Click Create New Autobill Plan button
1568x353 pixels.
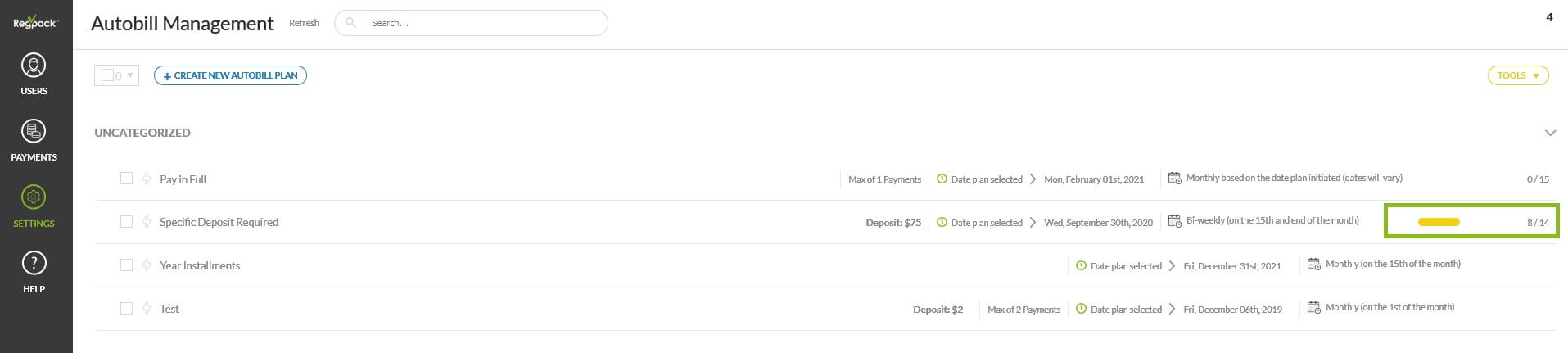230,75
